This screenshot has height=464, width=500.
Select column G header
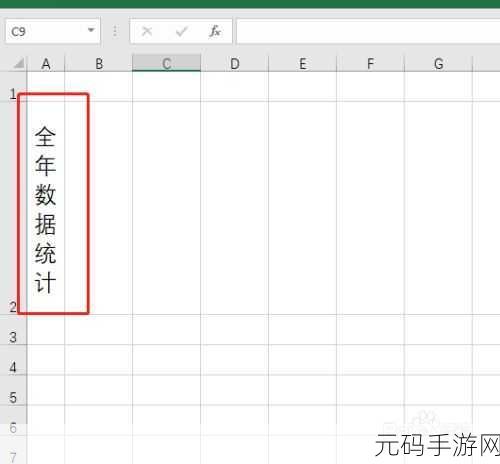pyautogui.click(x=439, y=63)
